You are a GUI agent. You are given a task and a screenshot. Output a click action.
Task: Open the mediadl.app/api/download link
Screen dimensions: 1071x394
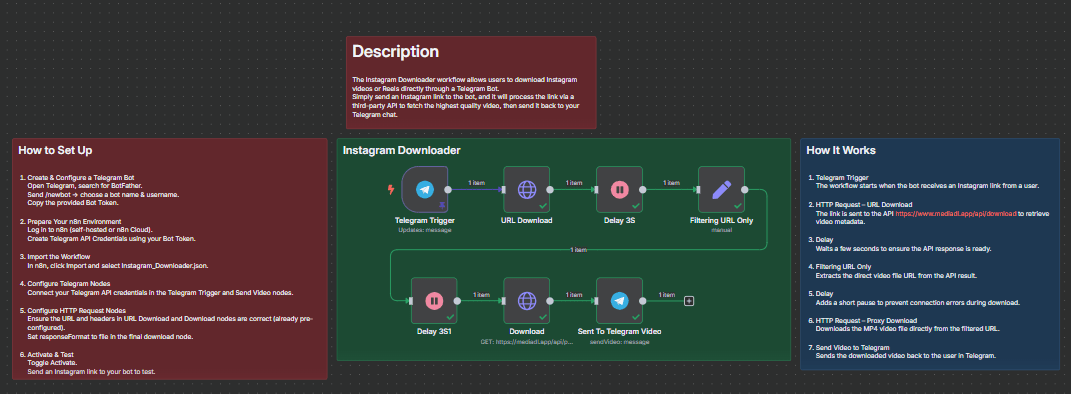956,214
